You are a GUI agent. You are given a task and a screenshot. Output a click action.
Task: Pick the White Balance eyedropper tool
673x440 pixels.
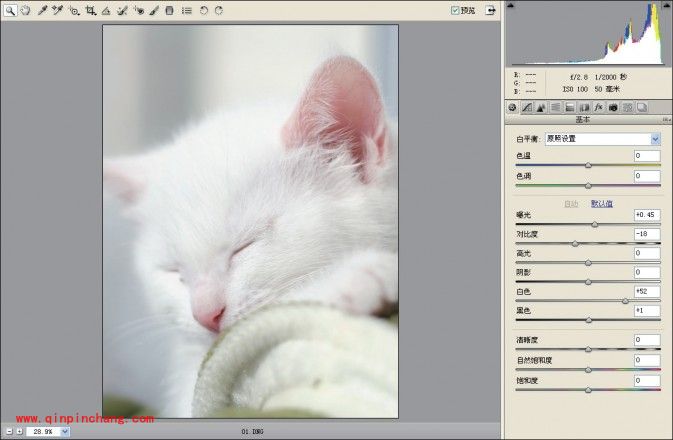[x=42, y=10]
